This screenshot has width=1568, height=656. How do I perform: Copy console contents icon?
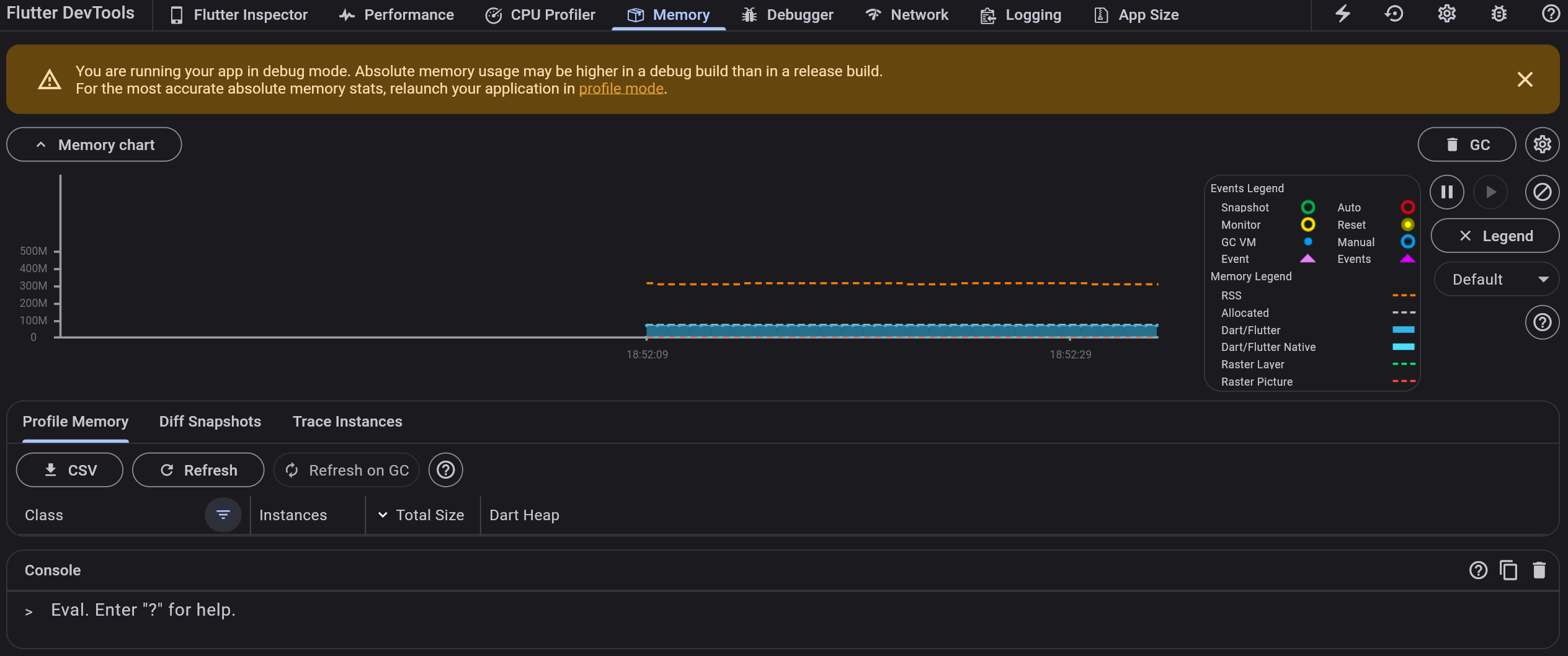(1508, 570)
